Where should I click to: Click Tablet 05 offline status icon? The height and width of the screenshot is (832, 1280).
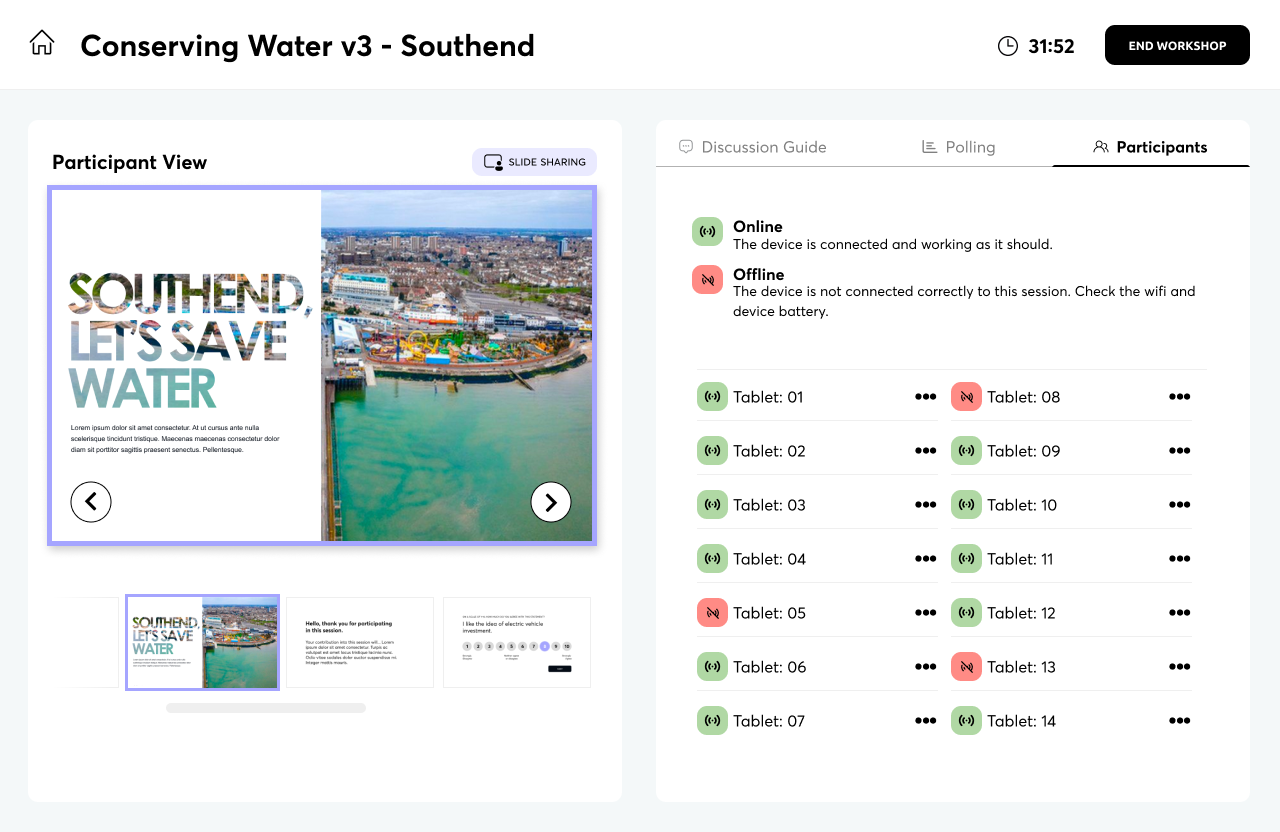(712, 613)
